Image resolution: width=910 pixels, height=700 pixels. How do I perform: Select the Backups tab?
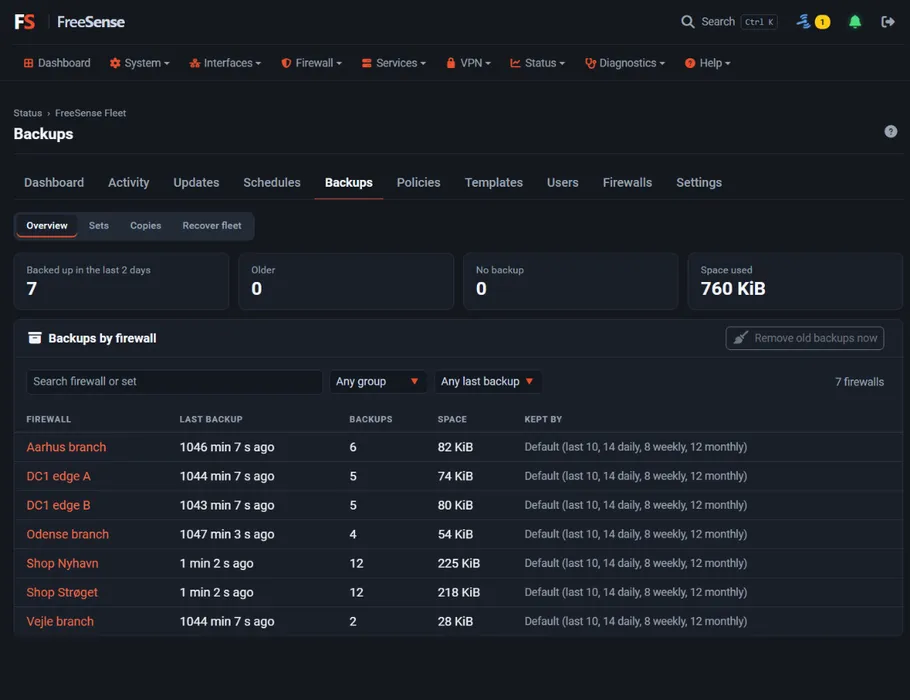pos(348,182)
